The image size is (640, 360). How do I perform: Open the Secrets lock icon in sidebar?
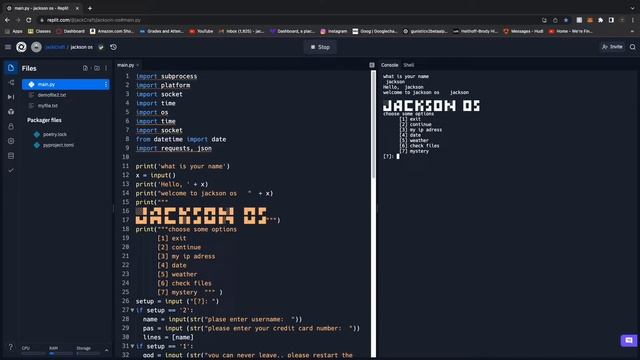pyautogui.click(x=11, y=127)
